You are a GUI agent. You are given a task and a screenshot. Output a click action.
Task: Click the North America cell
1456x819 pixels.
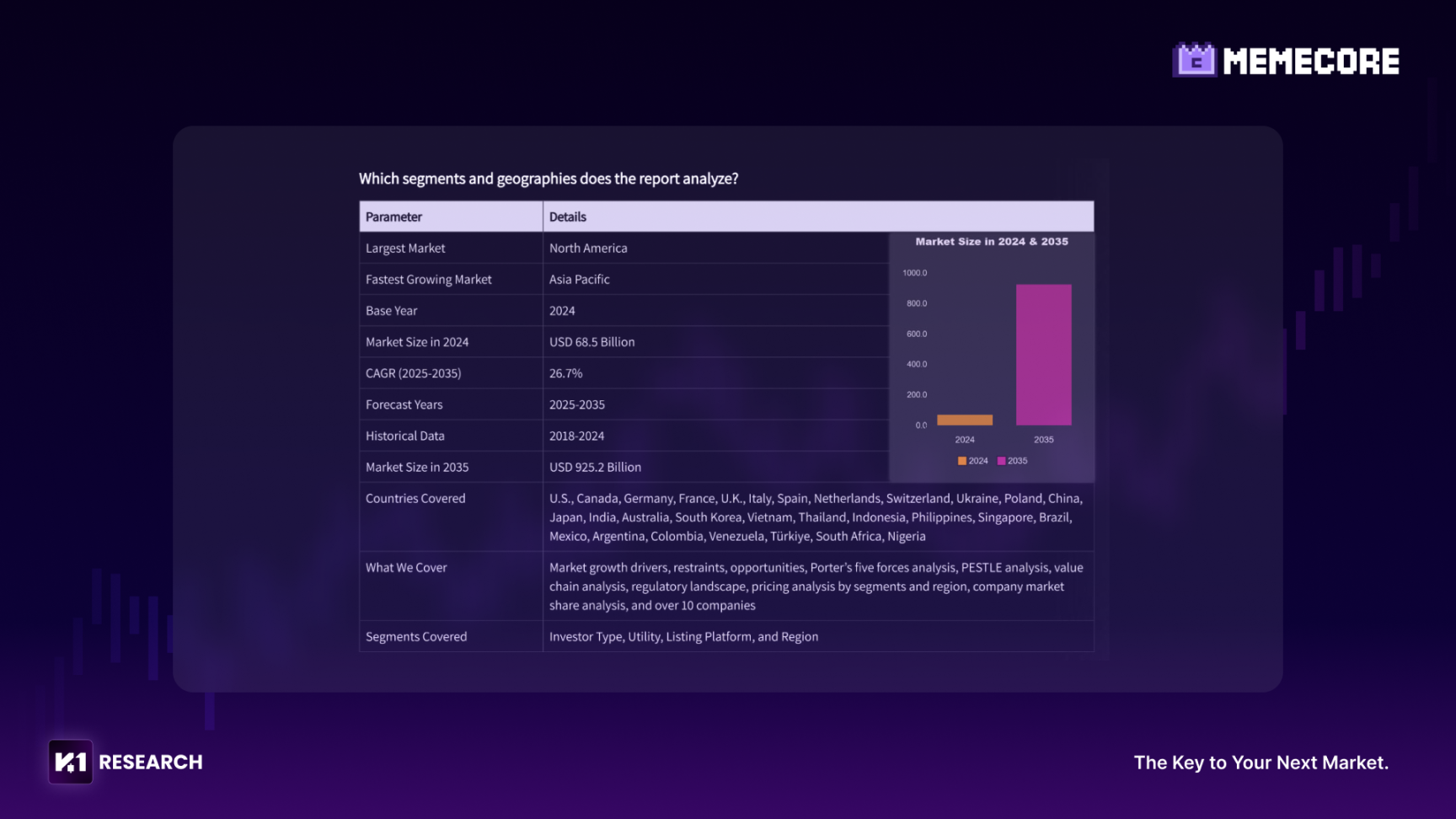pos(588,248)
